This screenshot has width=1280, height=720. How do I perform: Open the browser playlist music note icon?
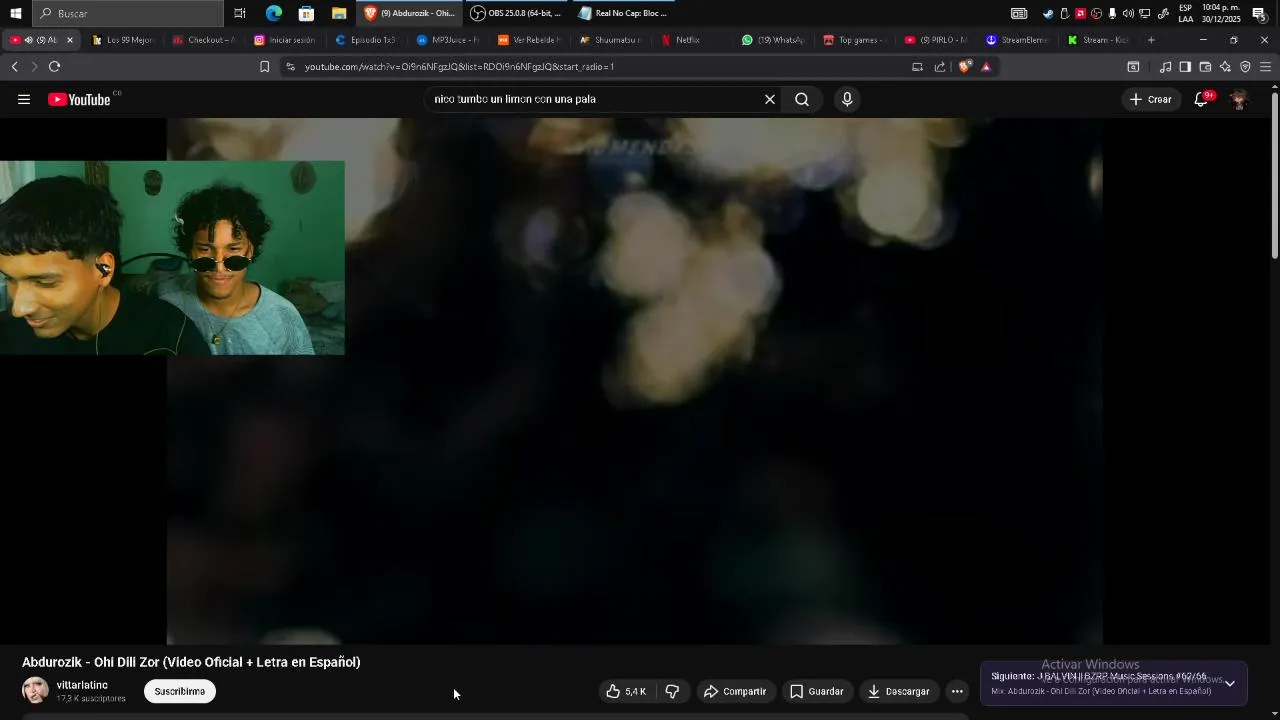coord(1165,67)
